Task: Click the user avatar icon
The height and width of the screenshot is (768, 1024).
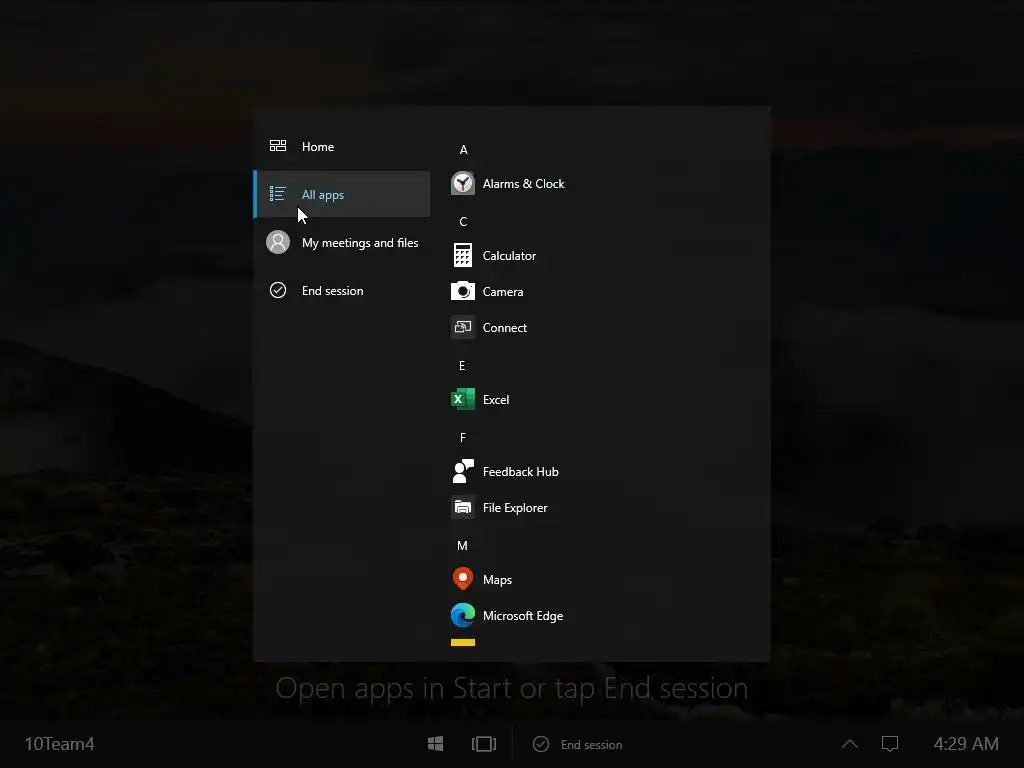Action: (x=278, y=242)
